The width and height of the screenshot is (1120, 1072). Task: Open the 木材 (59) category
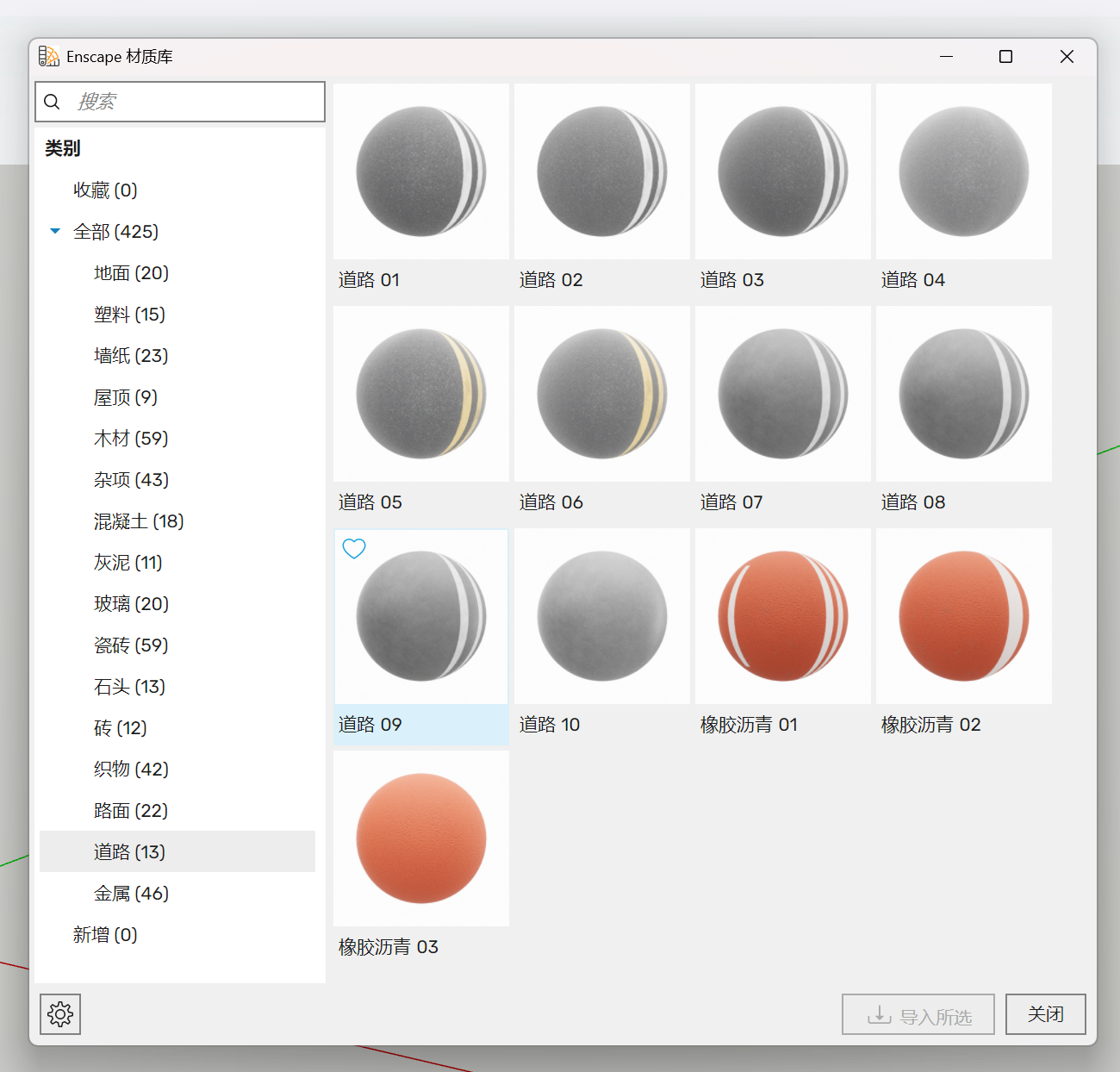131,439
